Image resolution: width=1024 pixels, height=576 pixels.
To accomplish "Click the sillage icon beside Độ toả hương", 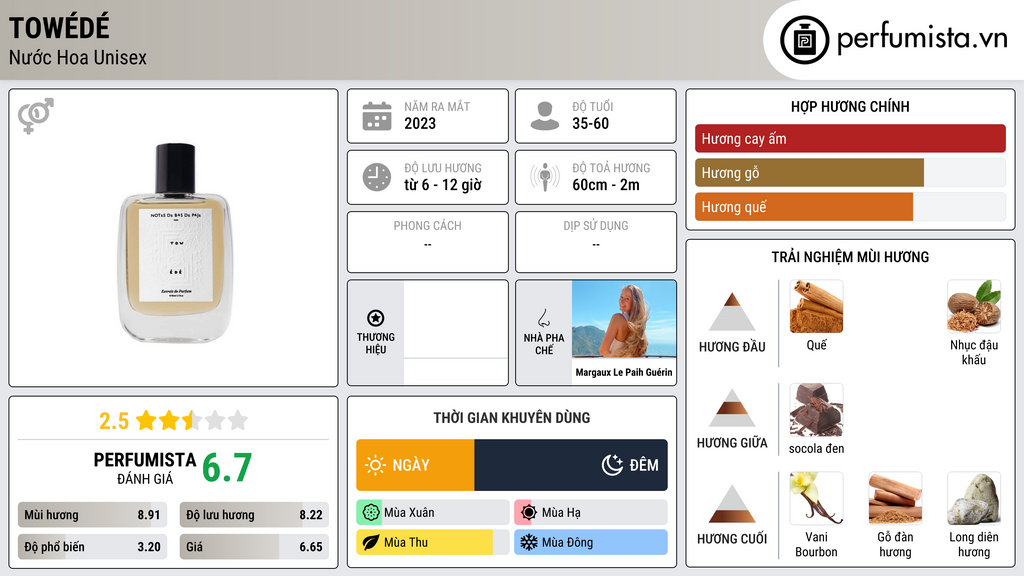I will coord(545,177).
